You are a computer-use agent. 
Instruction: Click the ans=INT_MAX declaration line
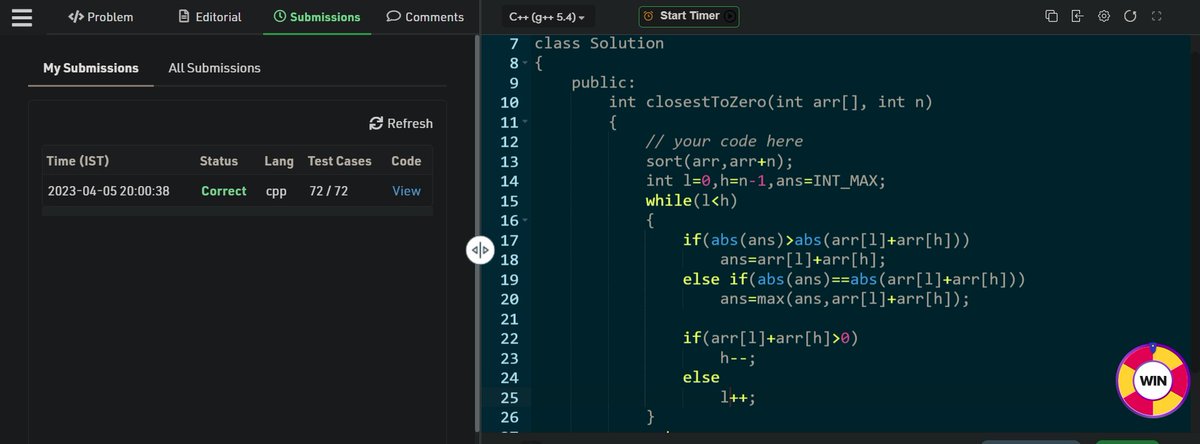point(766,180)
